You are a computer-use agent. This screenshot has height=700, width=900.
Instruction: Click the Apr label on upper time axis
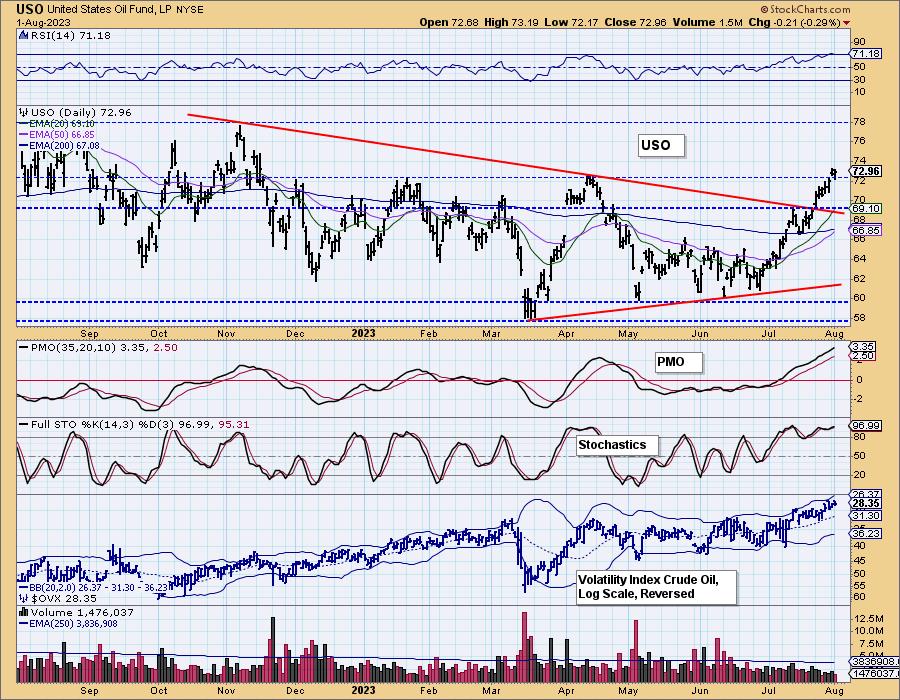point(566,333)
